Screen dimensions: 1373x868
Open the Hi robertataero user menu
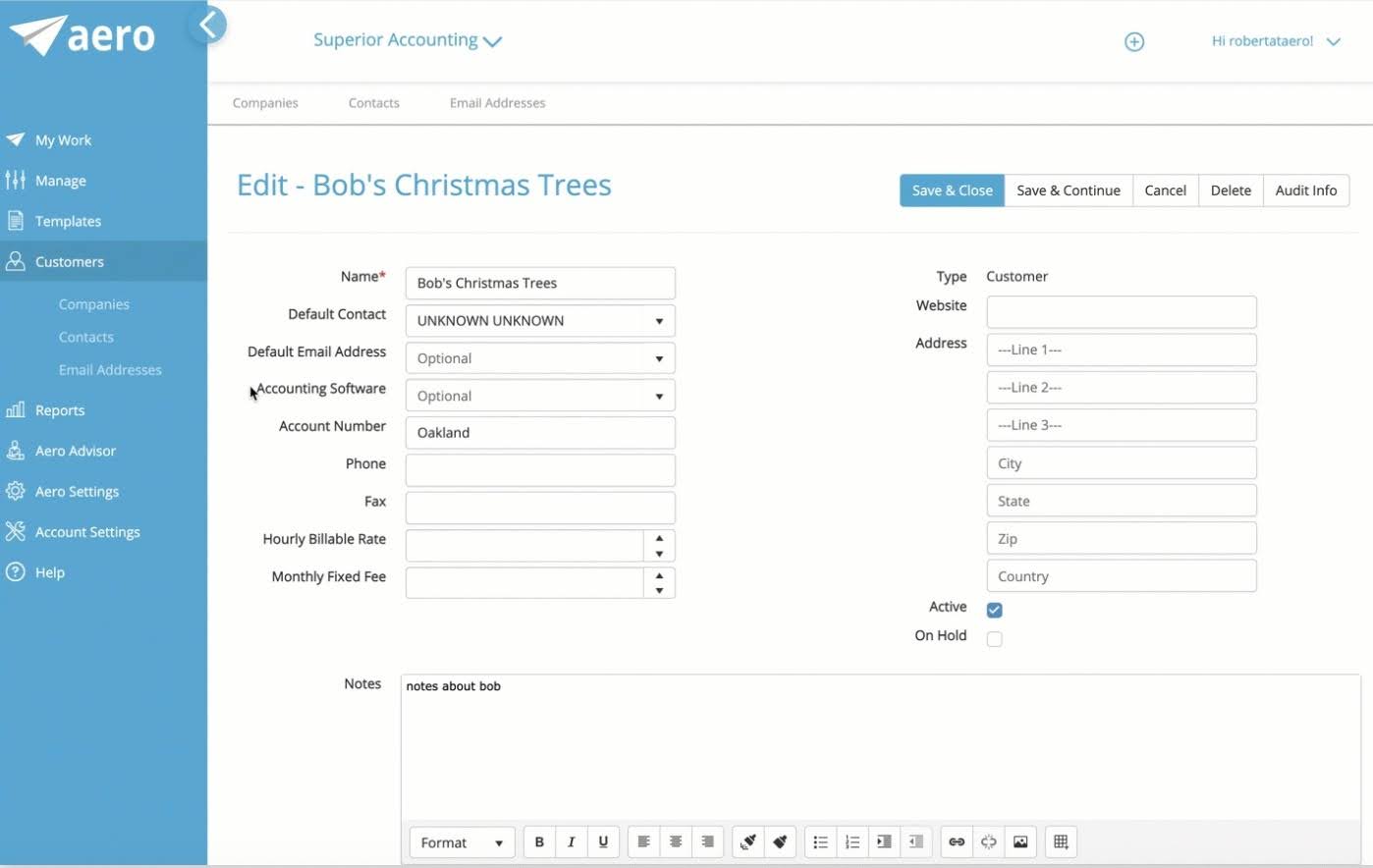coord(1276,41)
